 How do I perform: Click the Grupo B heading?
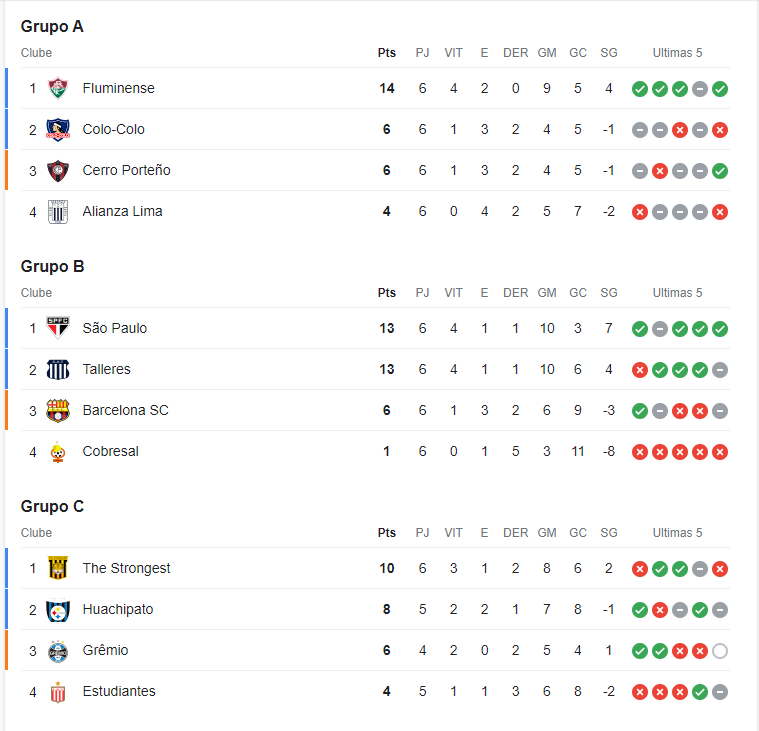click(x=52, y=266)
